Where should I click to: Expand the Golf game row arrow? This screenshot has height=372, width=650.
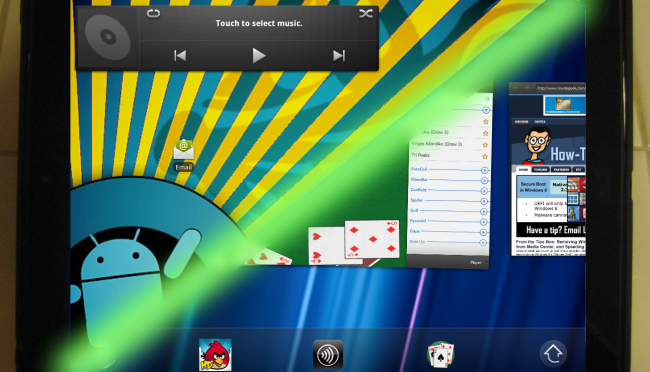click(x=484, y=212)
